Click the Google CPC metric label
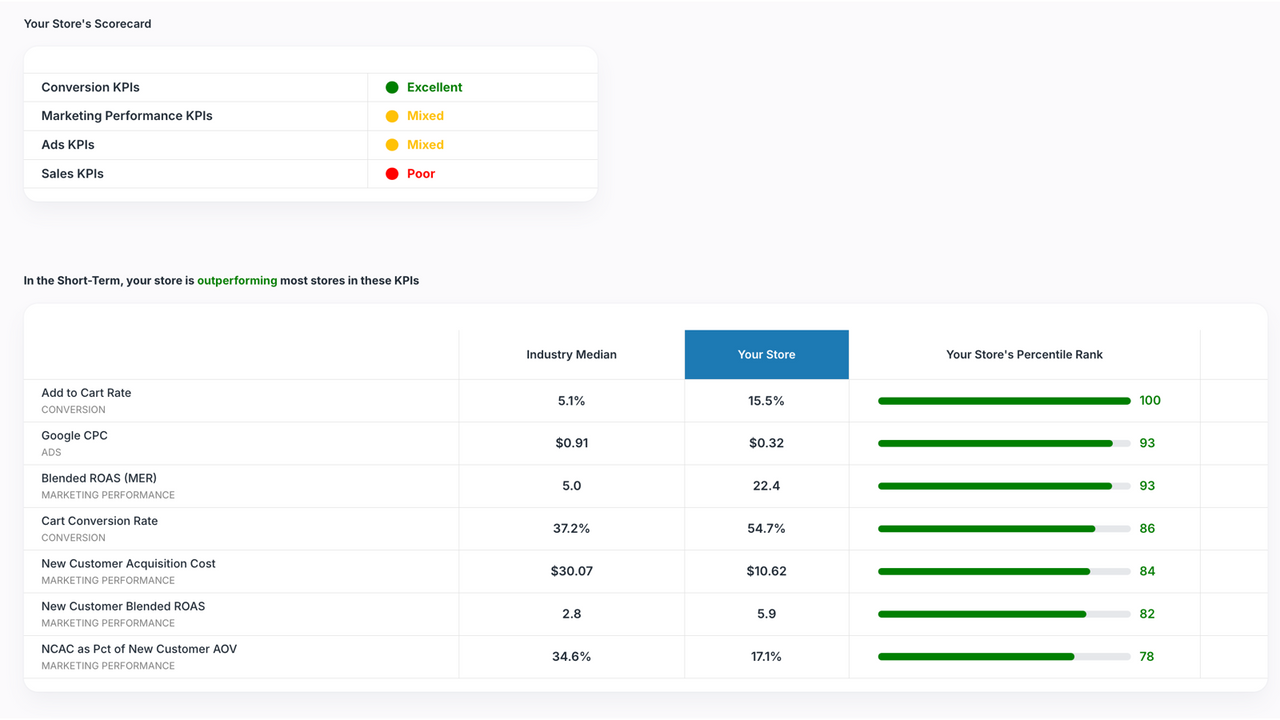1280x720 pixels. pos(74,435)
